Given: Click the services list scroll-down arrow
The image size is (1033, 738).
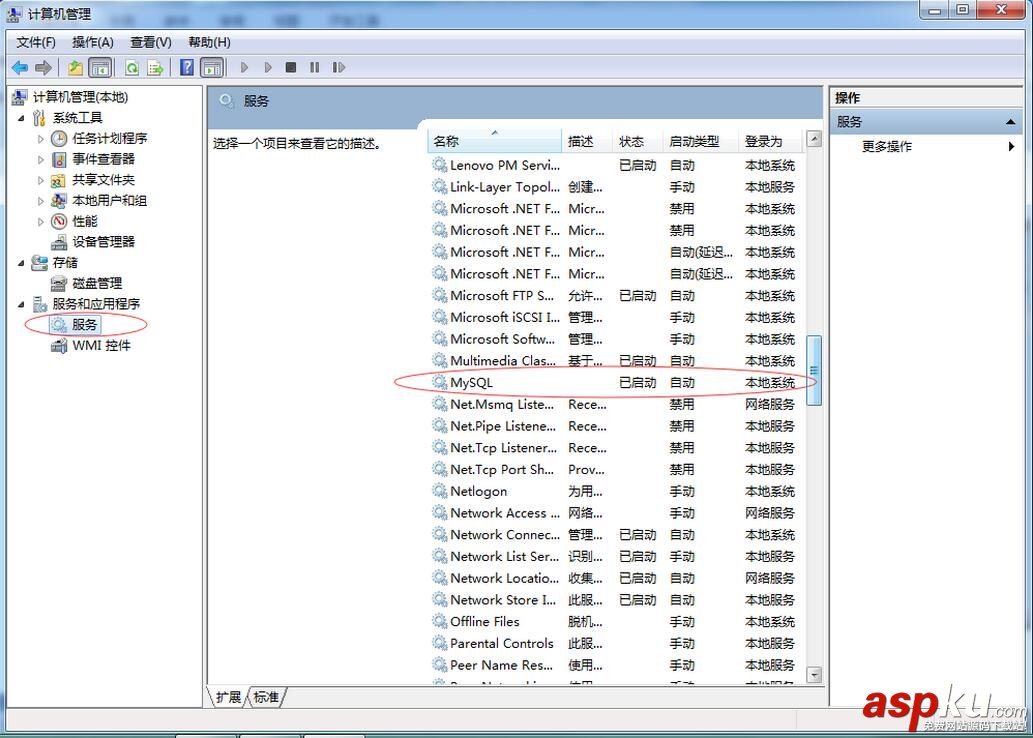Looking at the screenshot, I should (x=814, y=674).
